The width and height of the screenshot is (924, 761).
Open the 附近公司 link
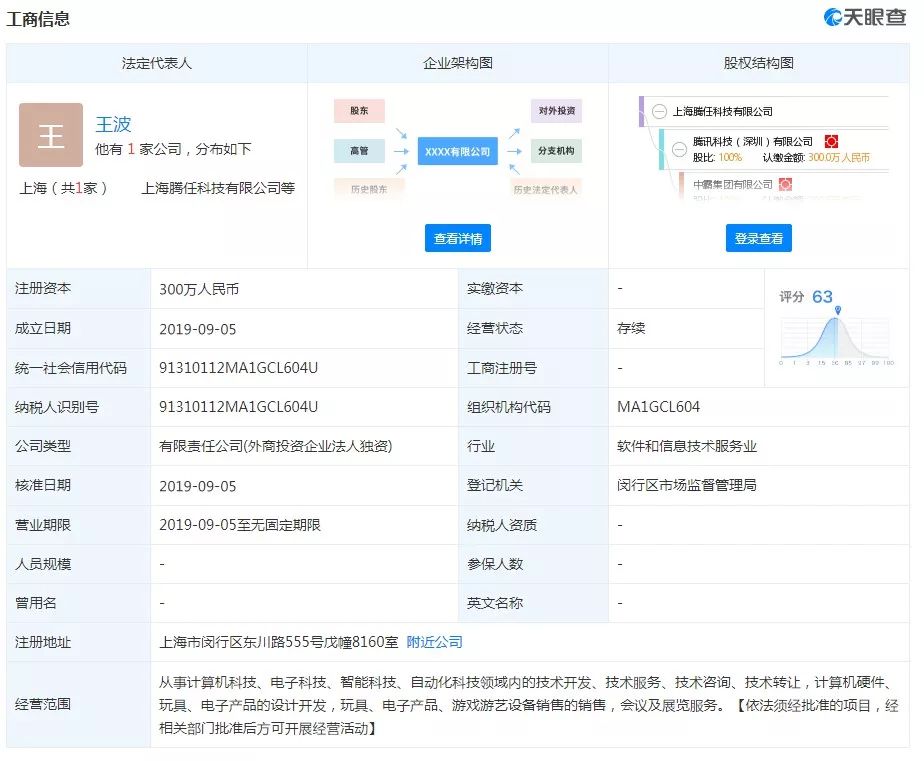click(434, 642)
